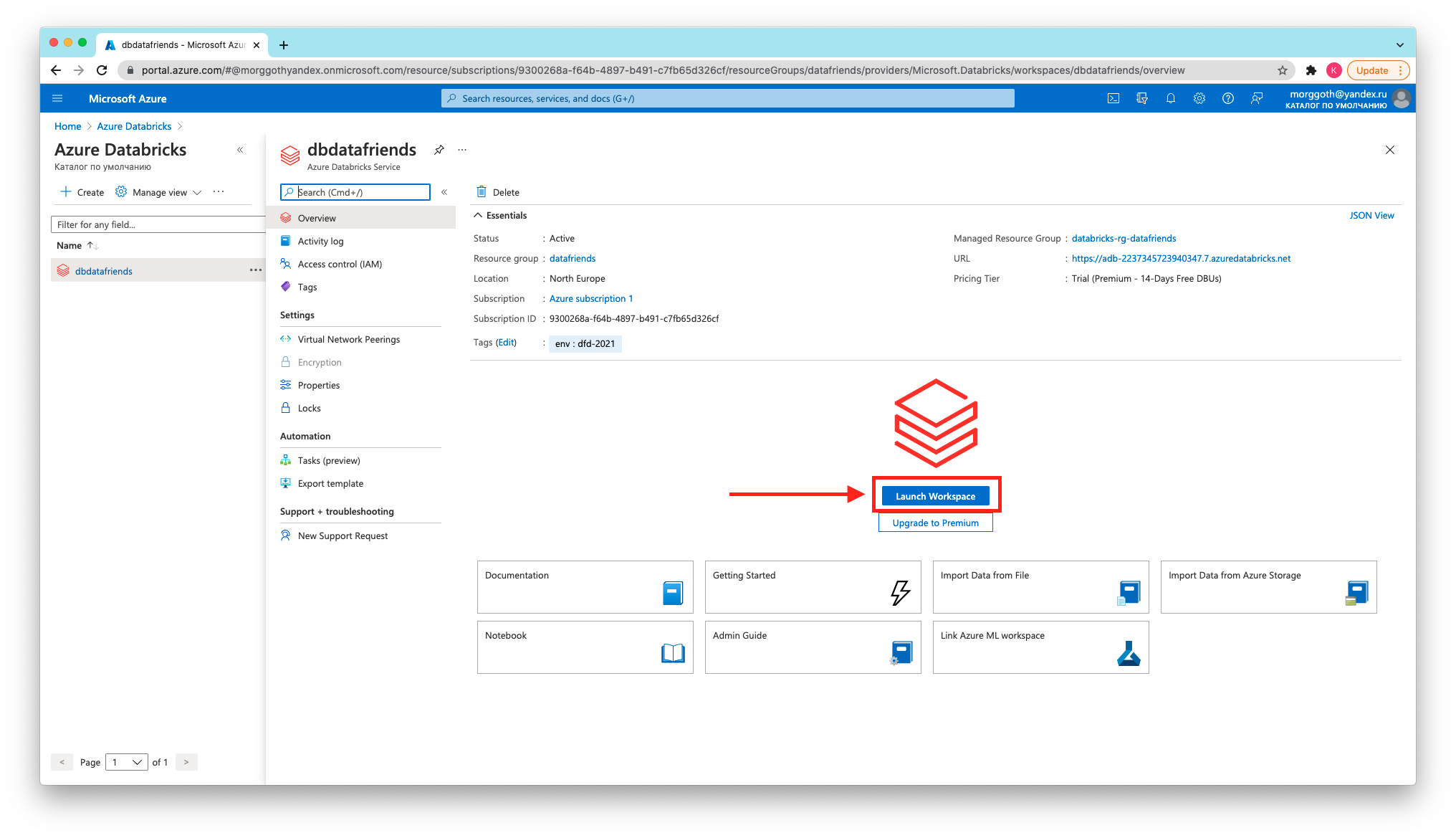This screenshot has width=1456, height=838.
Task: Open the browser extensions puzzle icon
Action: click(x=1311, y=70)
